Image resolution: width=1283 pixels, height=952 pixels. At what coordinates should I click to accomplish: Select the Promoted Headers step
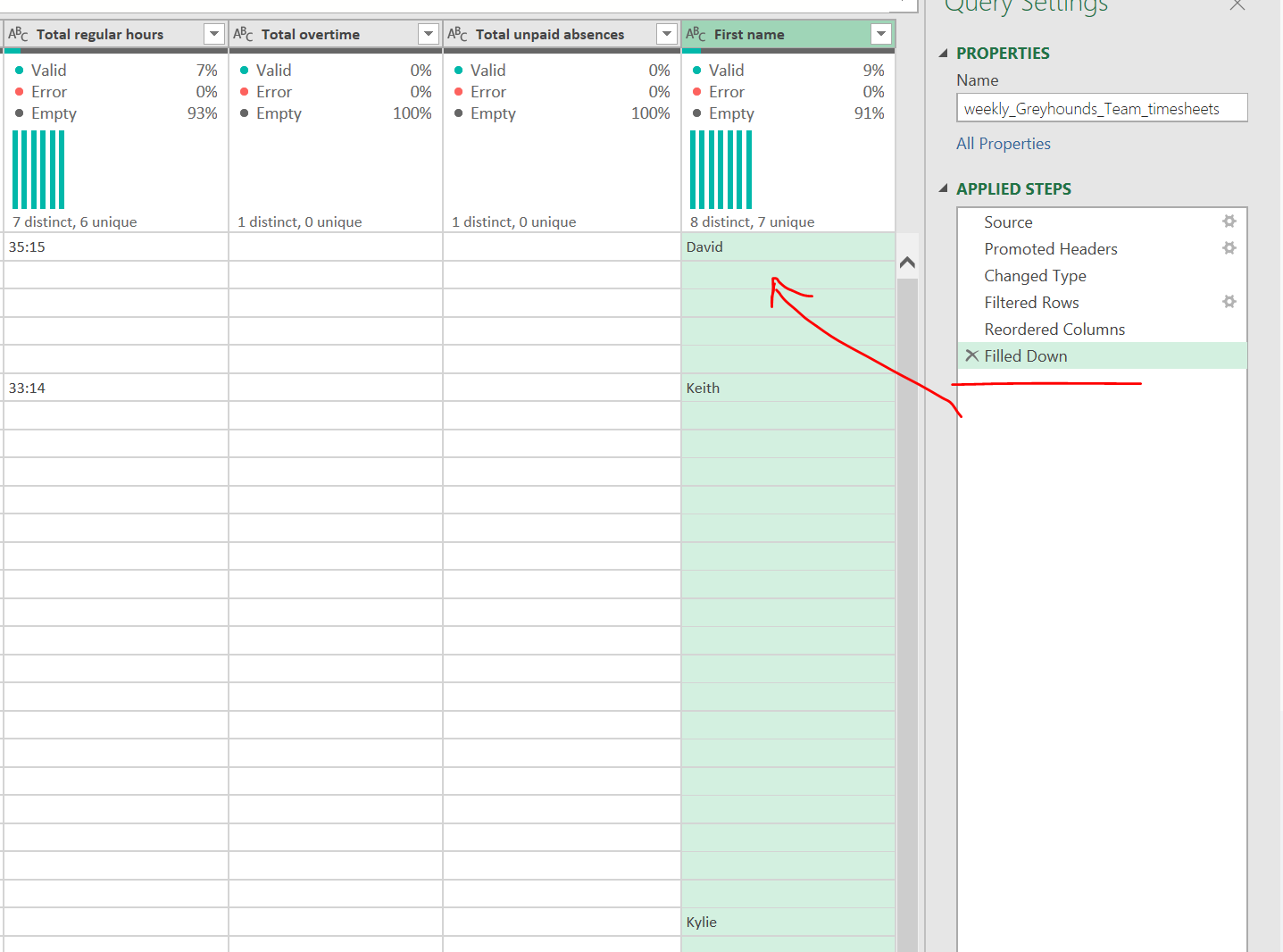pyautogui.click(x=1102, y=249)
